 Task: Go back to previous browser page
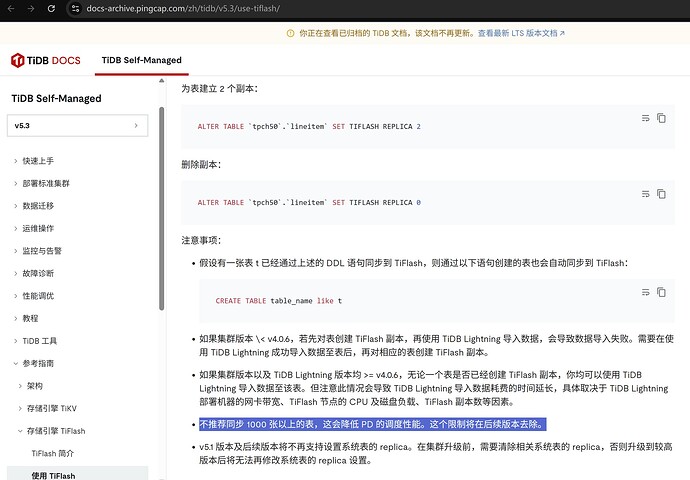tap(11, 8)
